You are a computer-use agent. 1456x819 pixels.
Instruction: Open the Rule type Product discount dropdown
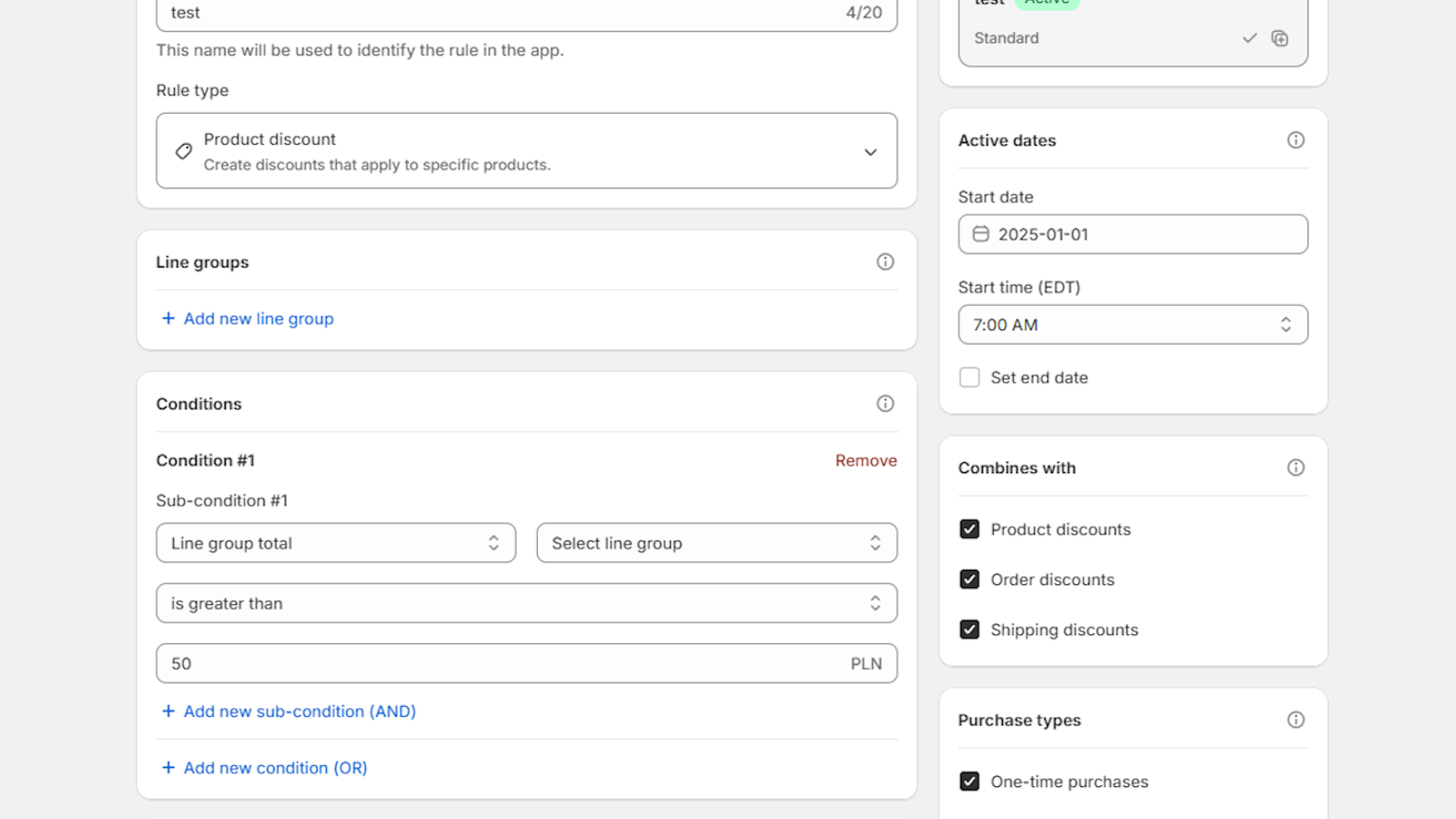coord(526,151)
